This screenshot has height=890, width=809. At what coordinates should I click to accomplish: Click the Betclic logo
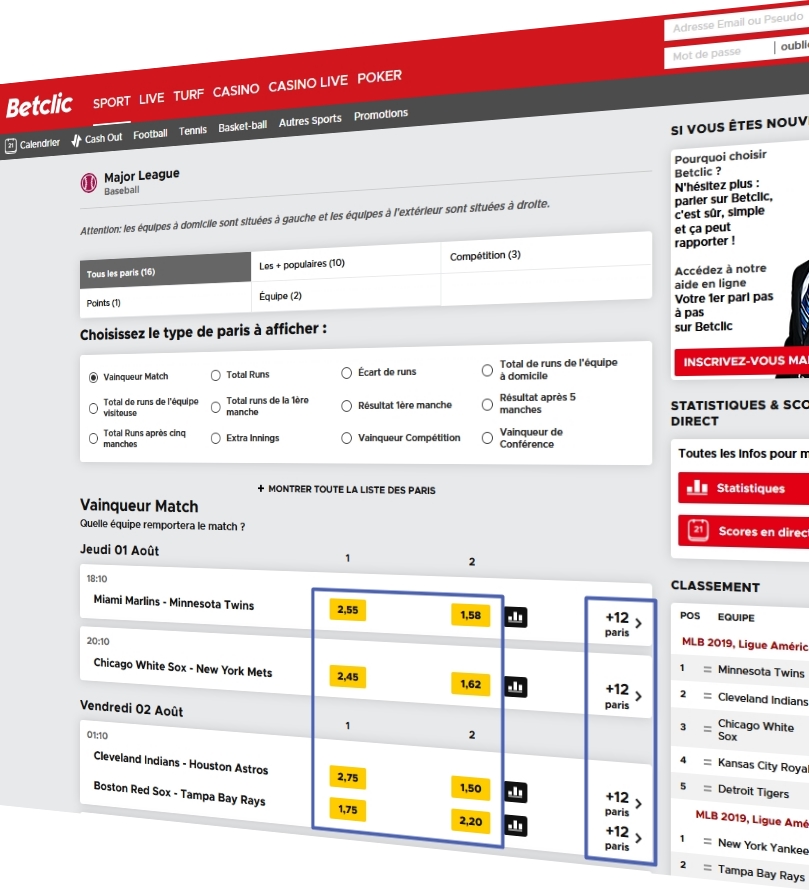(x=39, y=106)
